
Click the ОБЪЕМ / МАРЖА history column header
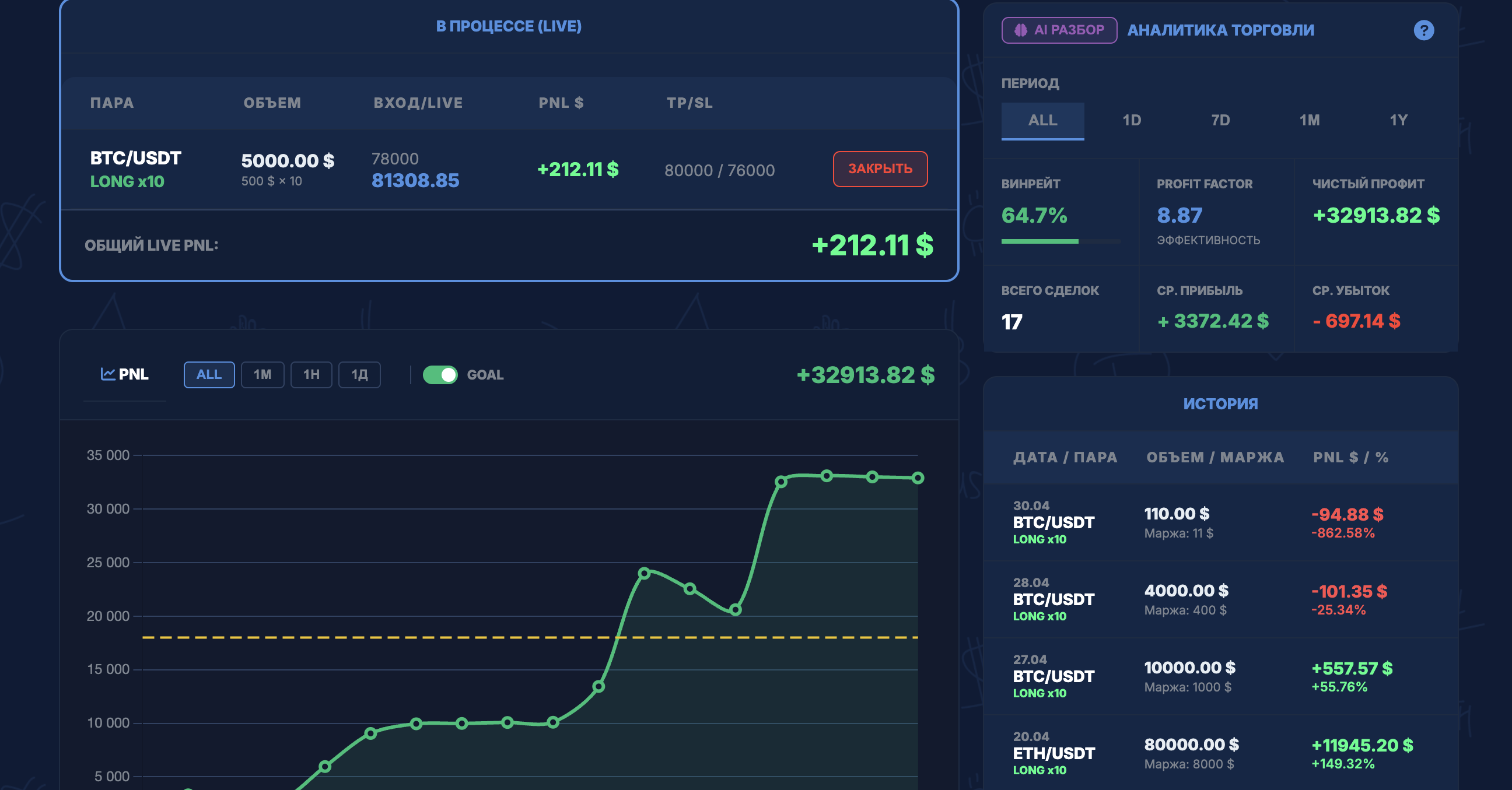point(1216,458)
